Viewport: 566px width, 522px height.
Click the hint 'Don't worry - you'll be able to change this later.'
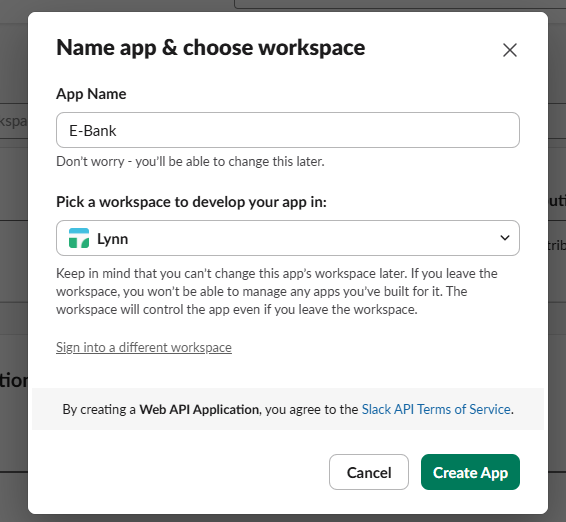click(190, 161)
